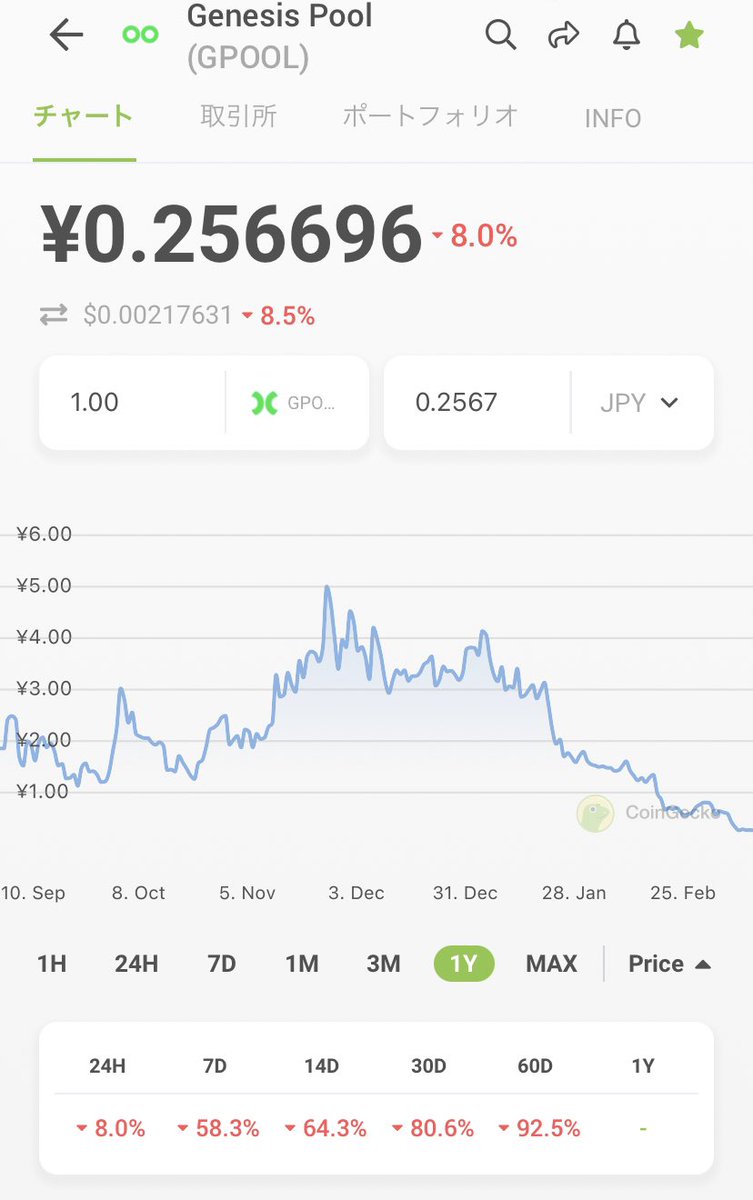Tap the share arrow icon

tap(564, 35)
